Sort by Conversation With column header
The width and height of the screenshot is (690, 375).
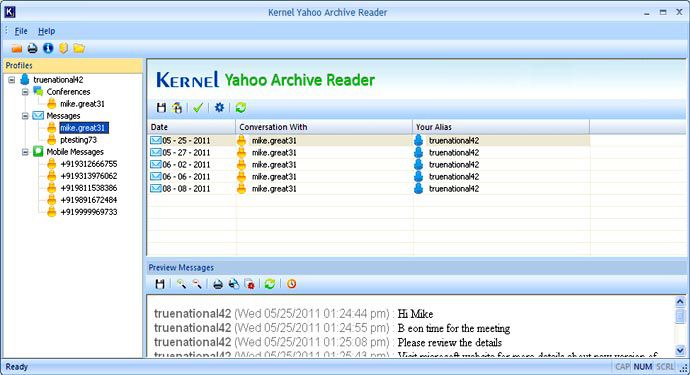point(324,127)
